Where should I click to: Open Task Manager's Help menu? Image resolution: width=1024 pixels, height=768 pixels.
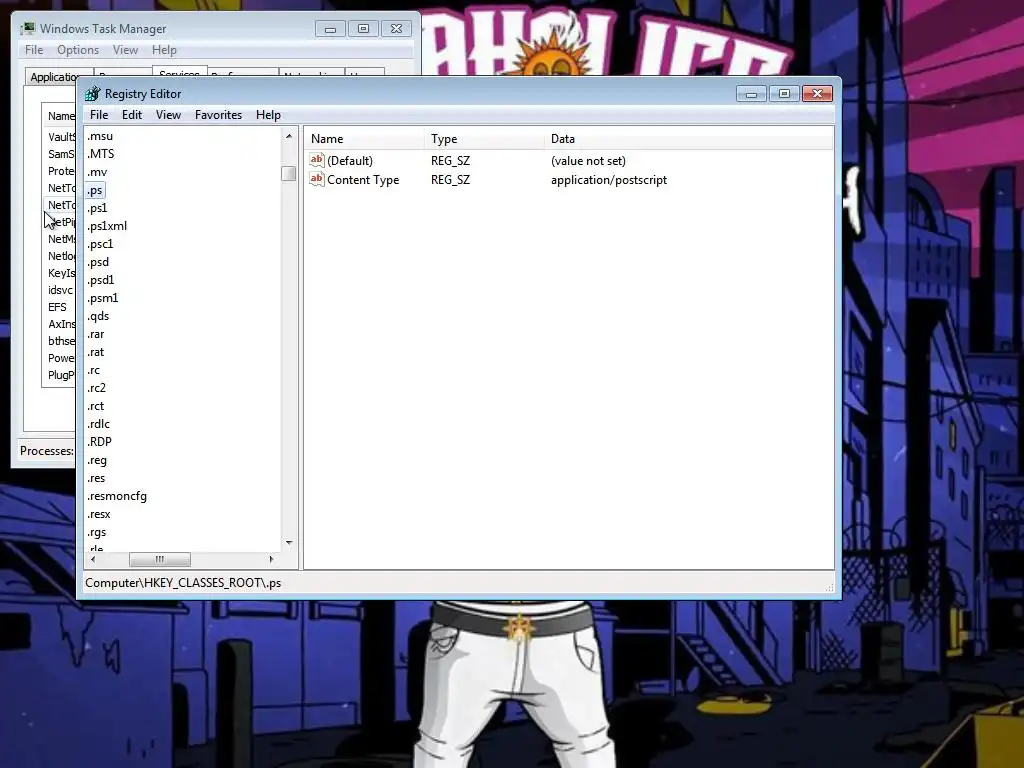165,50
